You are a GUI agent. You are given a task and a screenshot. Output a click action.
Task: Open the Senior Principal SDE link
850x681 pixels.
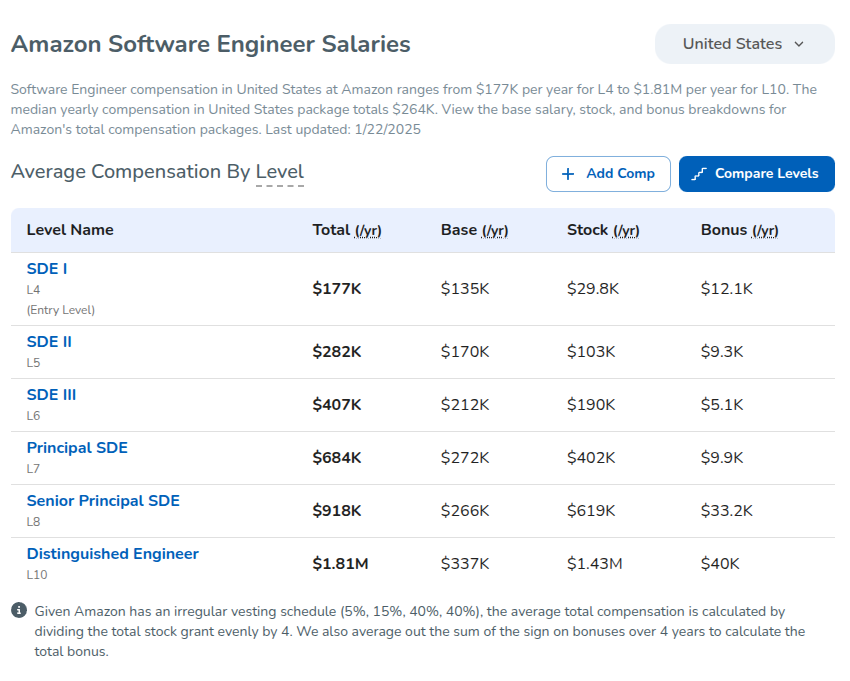[103, 501]
